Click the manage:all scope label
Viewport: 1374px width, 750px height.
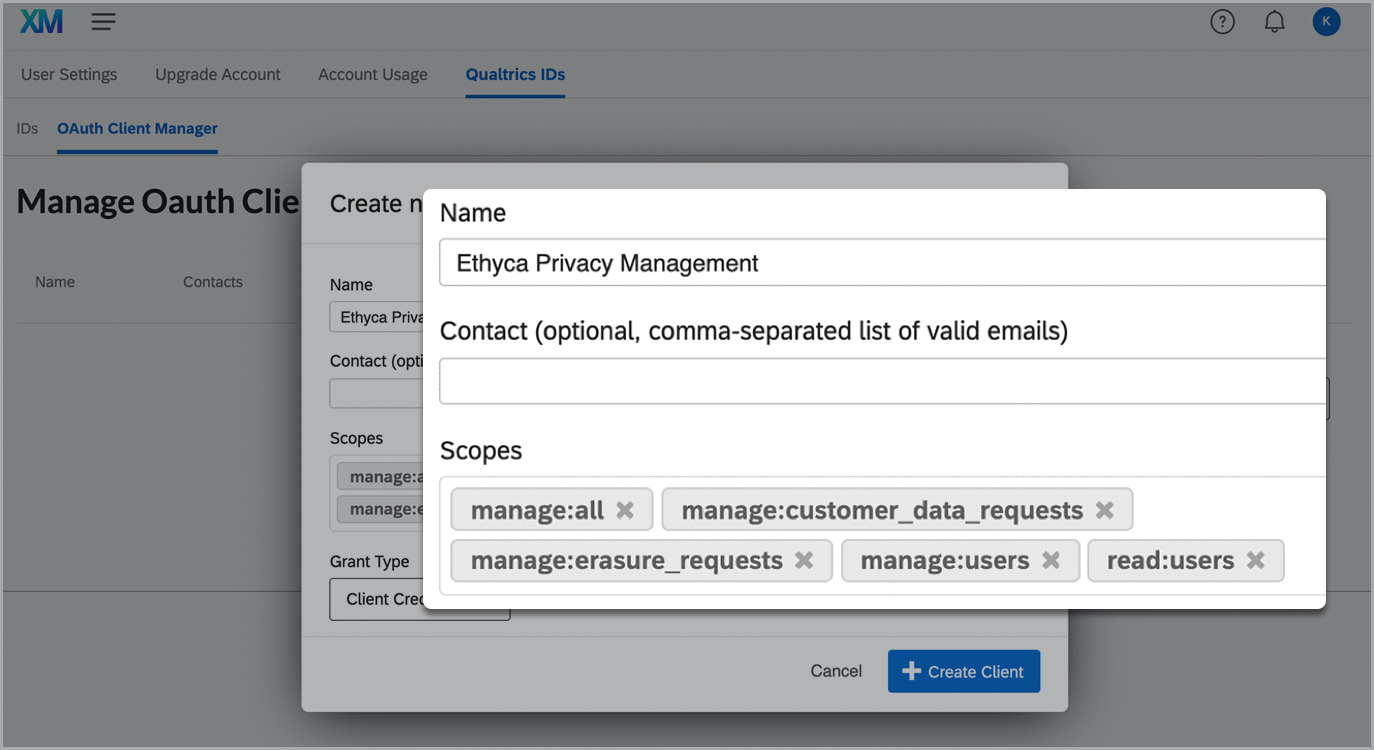[x=537, y=510]
